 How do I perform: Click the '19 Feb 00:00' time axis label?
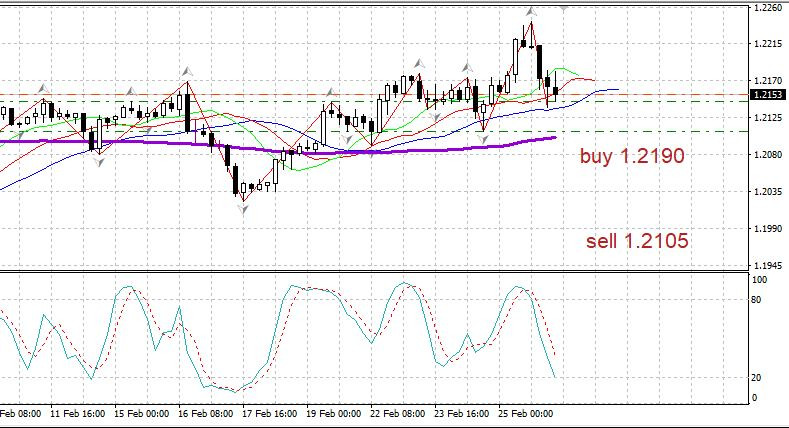[x=333, y=413]
